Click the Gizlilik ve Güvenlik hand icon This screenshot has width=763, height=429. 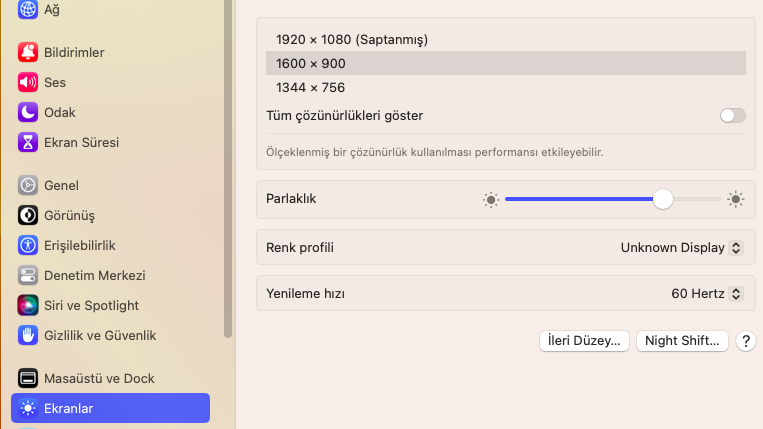tap(28, 335)
